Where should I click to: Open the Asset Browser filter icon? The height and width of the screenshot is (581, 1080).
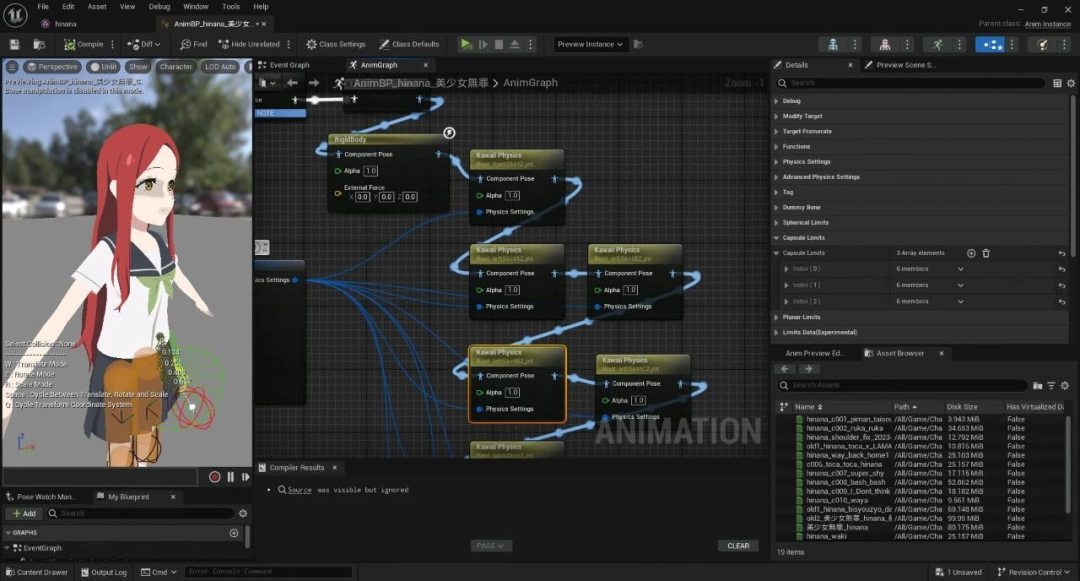[x=1051, y=385]
